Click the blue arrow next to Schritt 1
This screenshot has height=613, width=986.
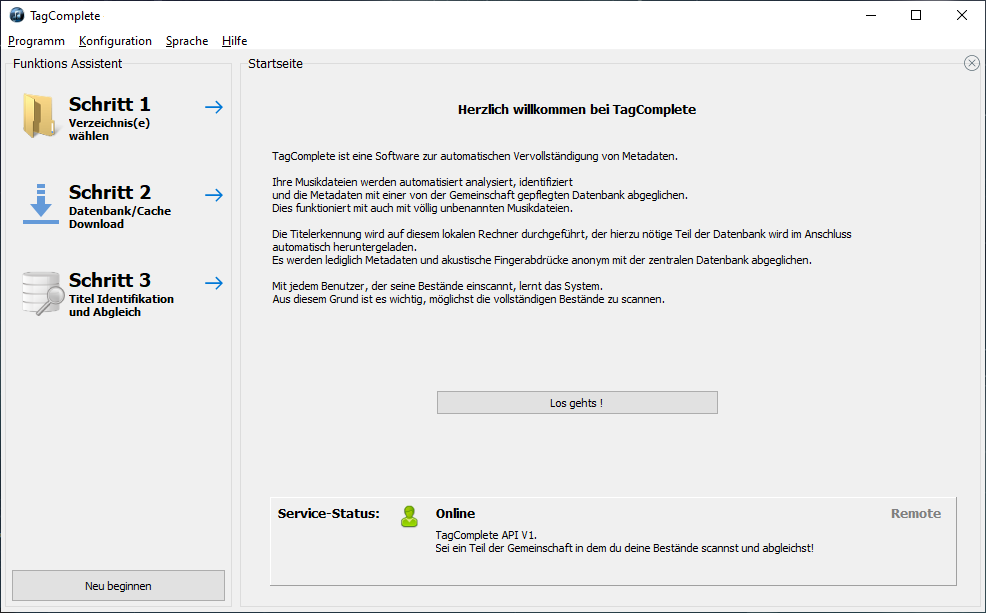pyautogui.click(x=214, y=107)
